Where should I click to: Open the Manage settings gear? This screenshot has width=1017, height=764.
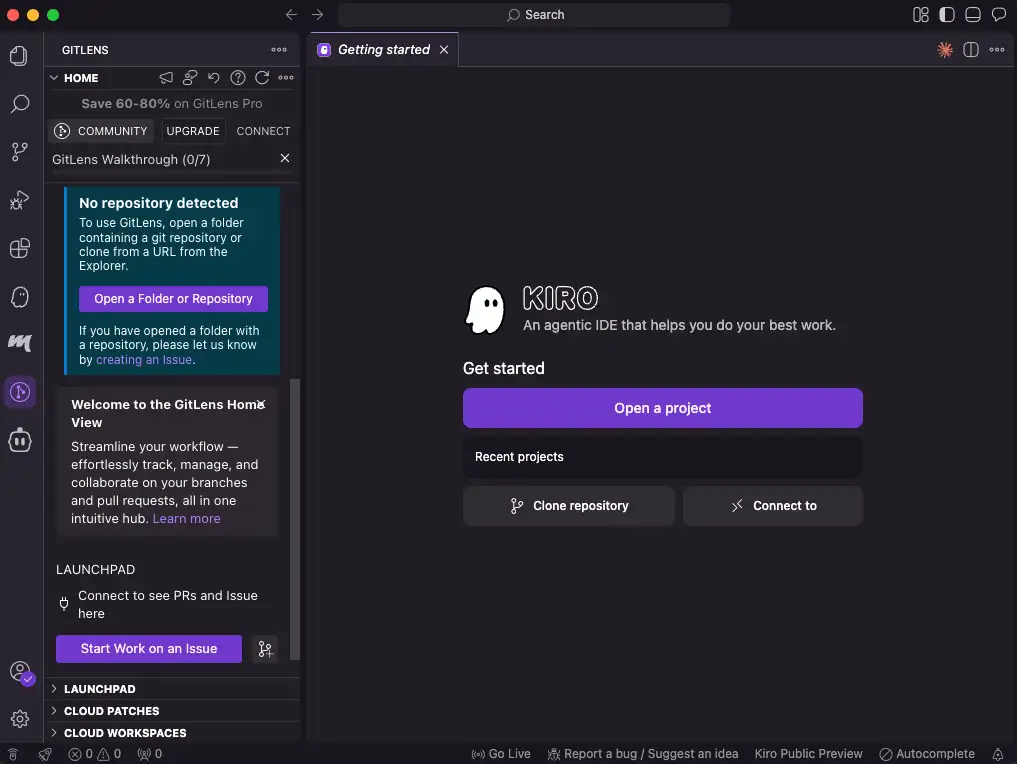(19, 719)
